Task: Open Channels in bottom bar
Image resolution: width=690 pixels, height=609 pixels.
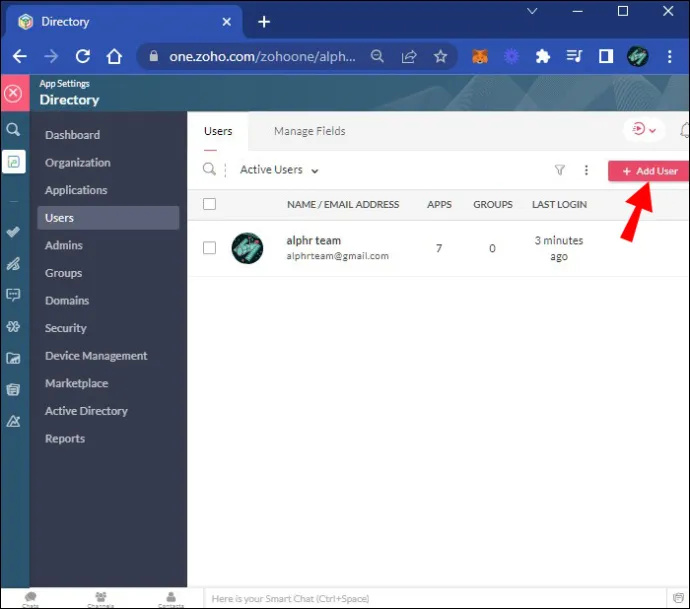Action: [101, 599]
